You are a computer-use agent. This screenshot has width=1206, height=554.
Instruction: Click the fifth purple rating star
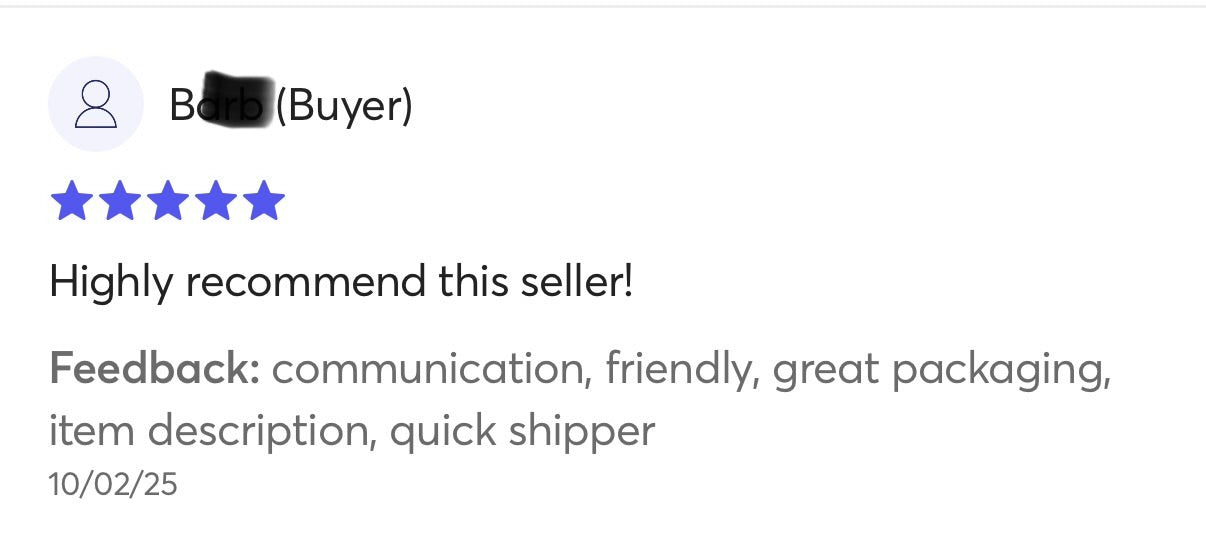[264, 201]
